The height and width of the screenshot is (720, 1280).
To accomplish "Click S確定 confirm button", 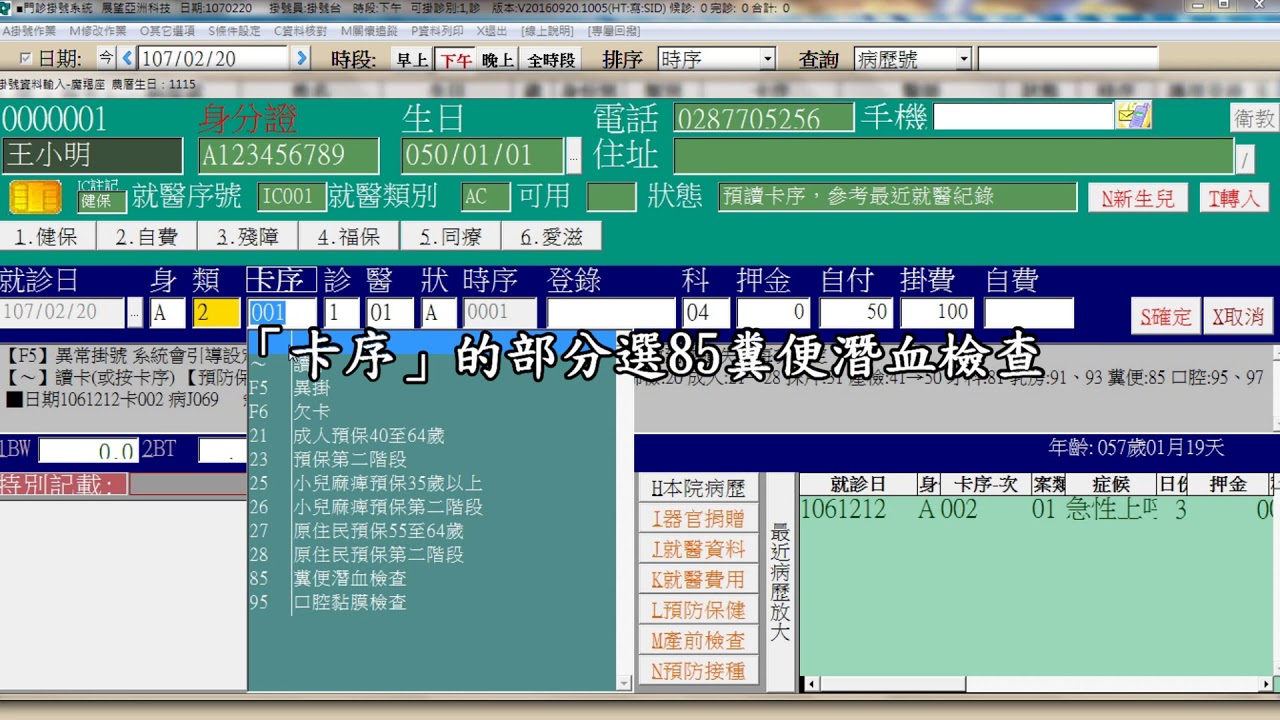I will point(1166,317).
